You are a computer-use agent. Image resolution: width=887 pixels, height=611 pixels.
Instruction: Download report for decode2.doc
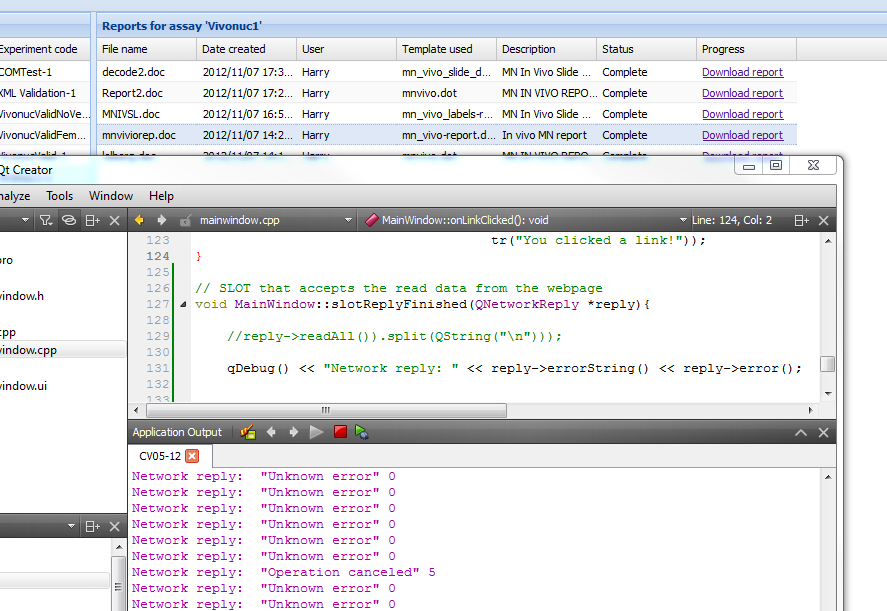(742, 71)
